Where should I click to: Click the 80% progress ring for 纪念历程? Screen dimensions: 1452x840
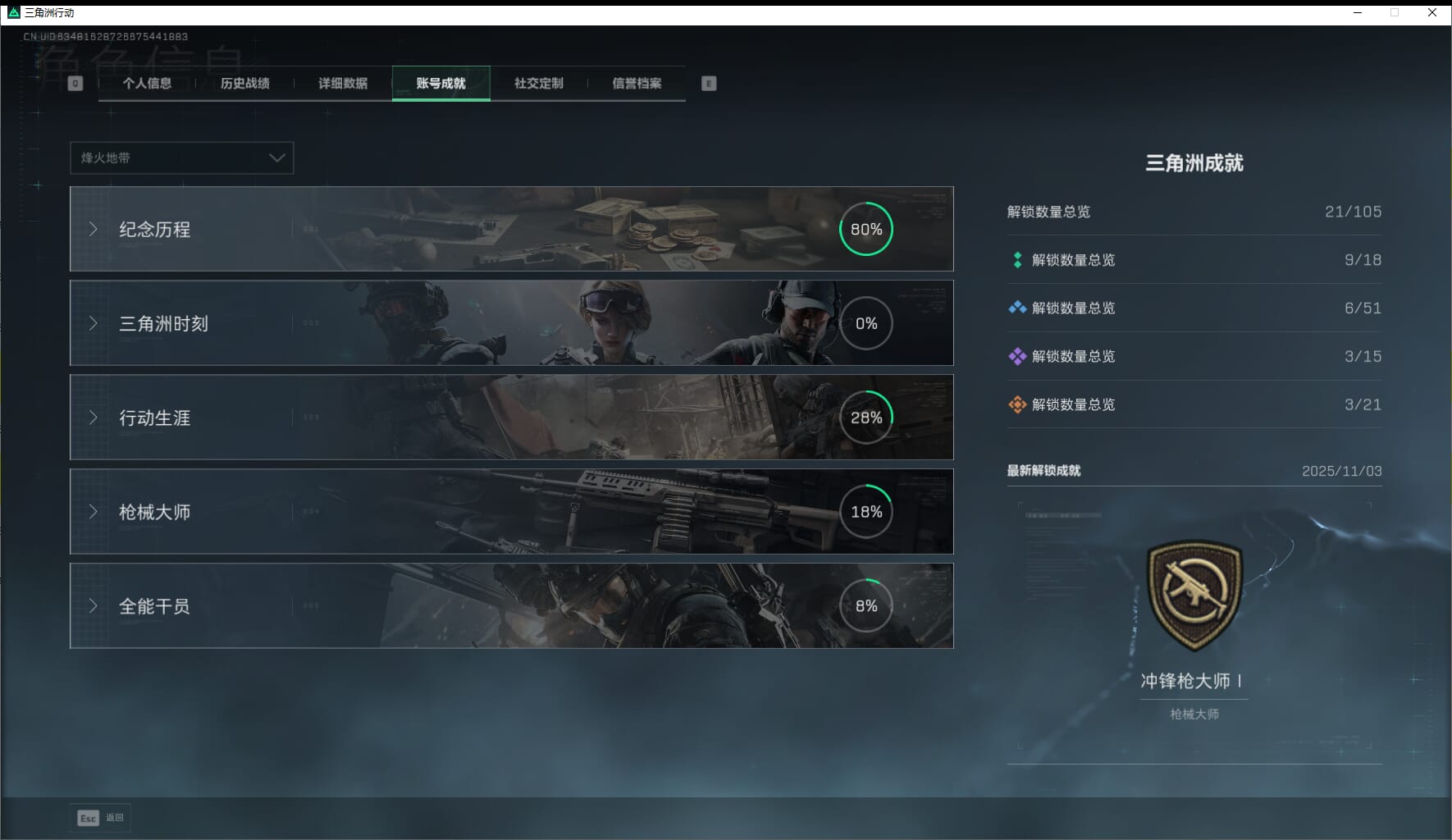click(866, 229)
